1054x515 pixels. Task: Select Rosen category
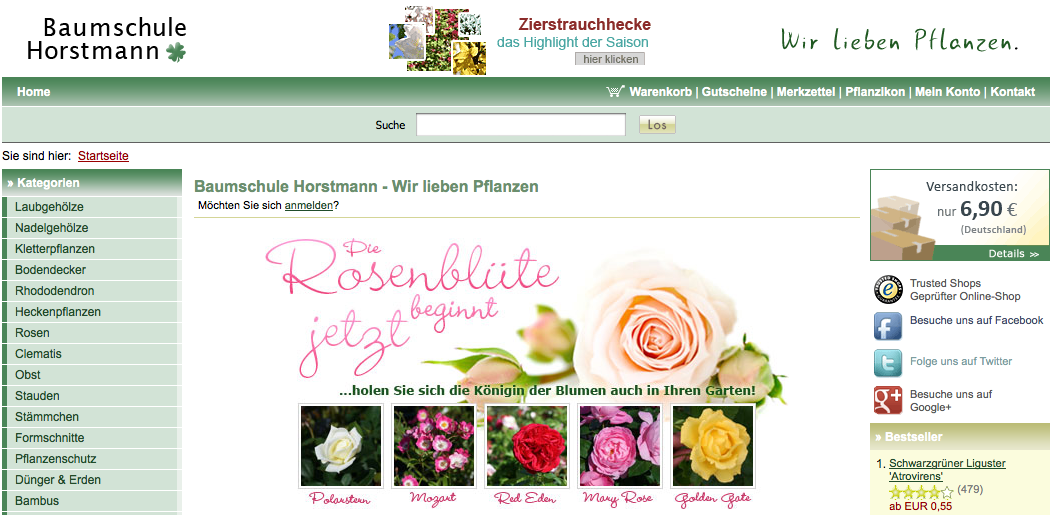pos(91,333)
